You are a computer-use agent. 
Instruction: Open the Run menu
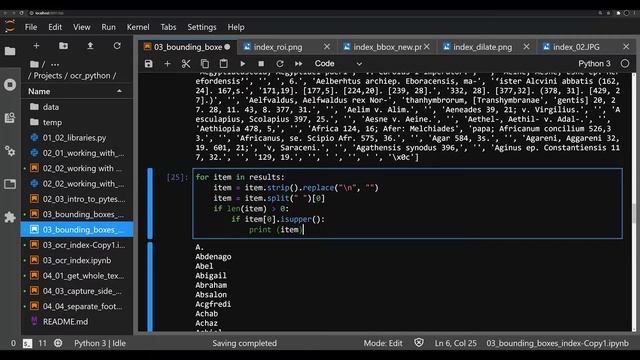pos(109,27)
